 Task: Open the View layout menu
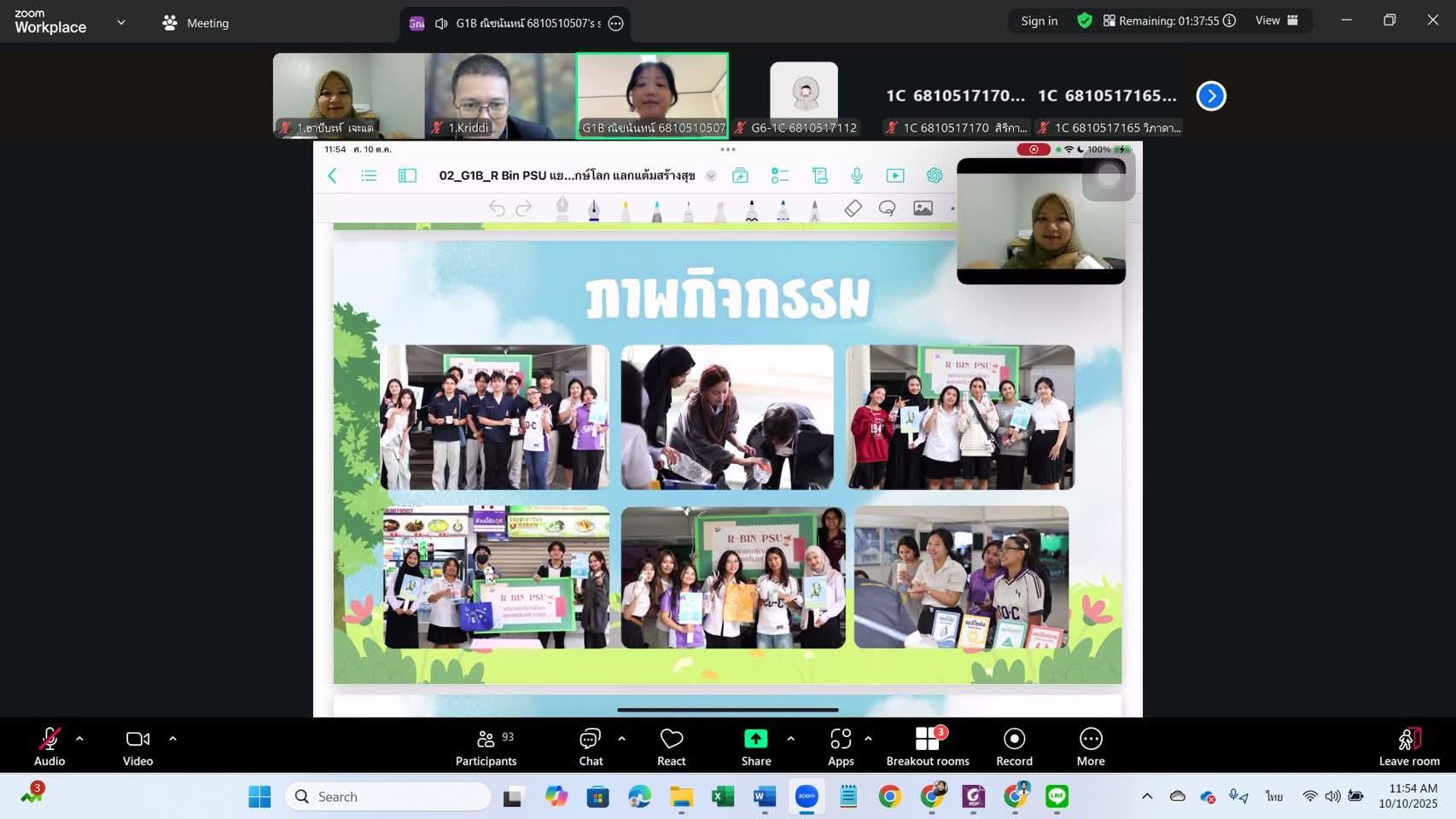point(1276,20)
